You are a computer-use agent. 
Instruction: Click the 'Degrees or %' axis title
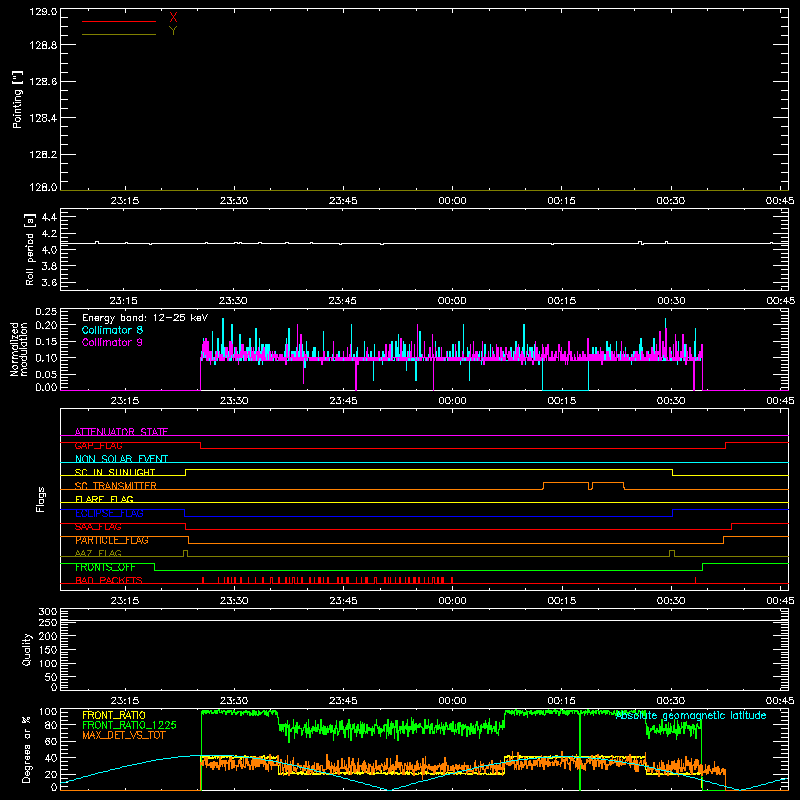27,750
